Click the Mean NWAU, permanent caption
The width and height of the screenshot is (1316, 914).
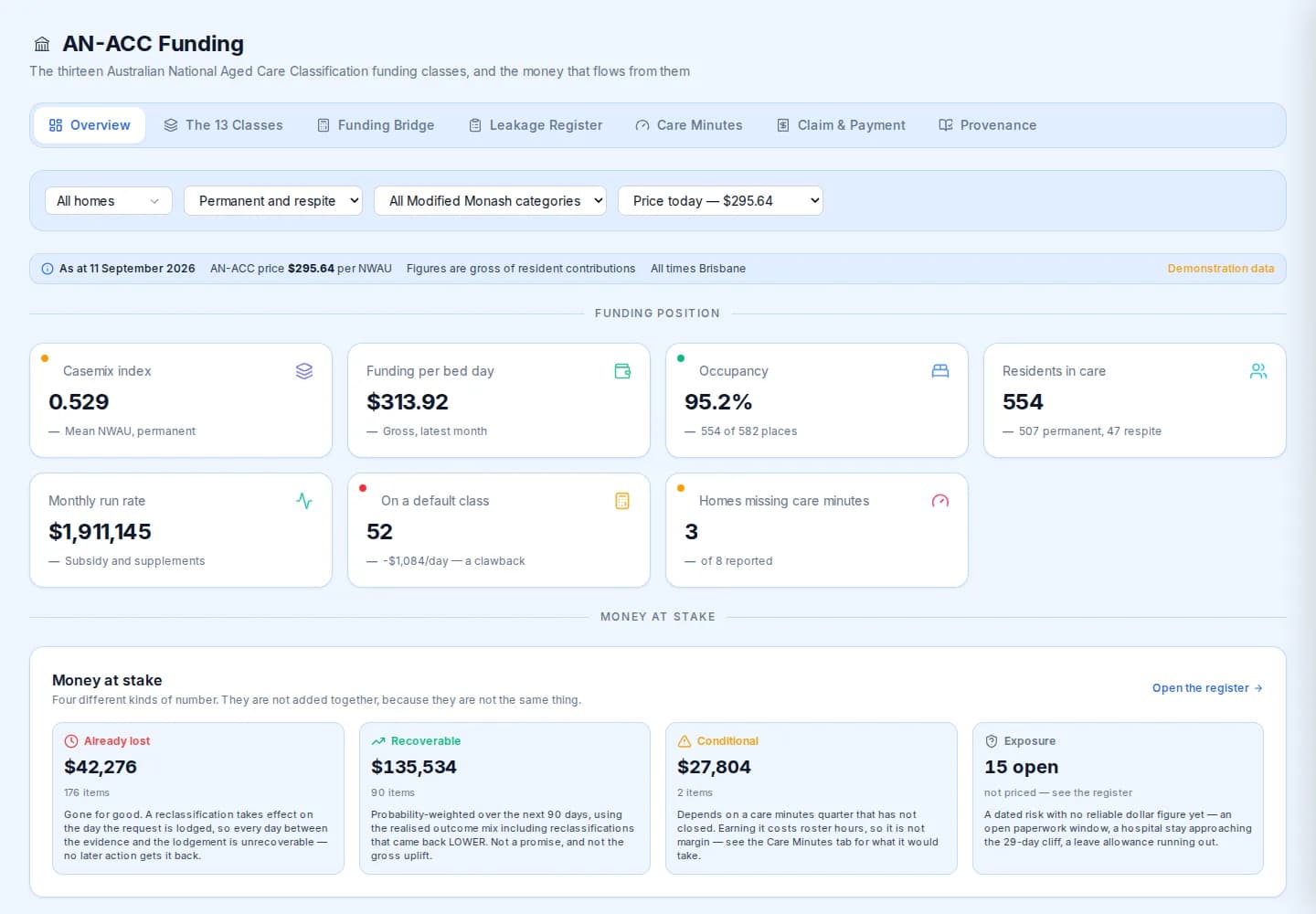[x=130, y=431]
